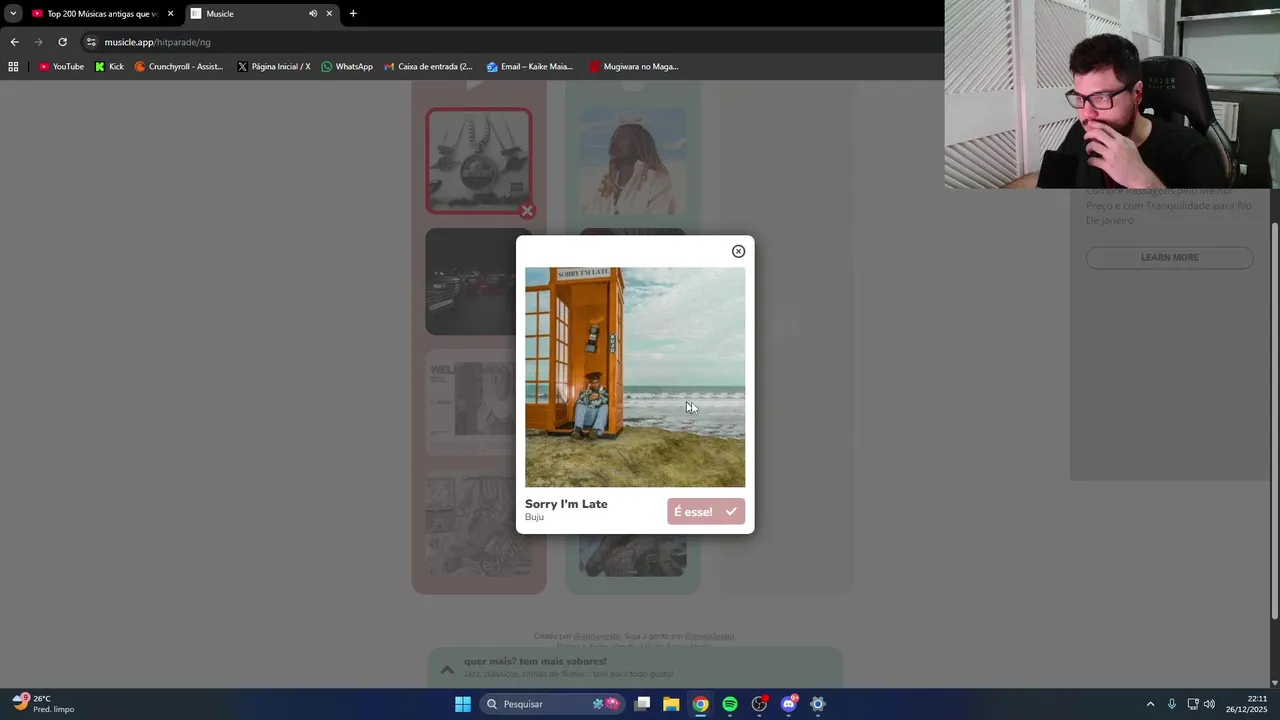This screenshot has width=1280, height=720.
Task: Open network settings tray icon
Action: (1192, 704)
